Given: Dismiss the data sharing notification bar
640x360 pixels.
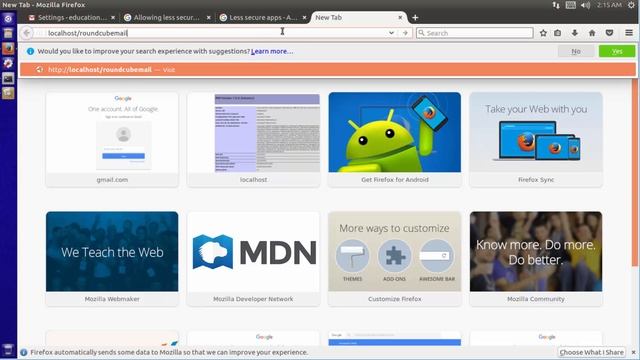Looking at the screenshot, I should 633,352.
